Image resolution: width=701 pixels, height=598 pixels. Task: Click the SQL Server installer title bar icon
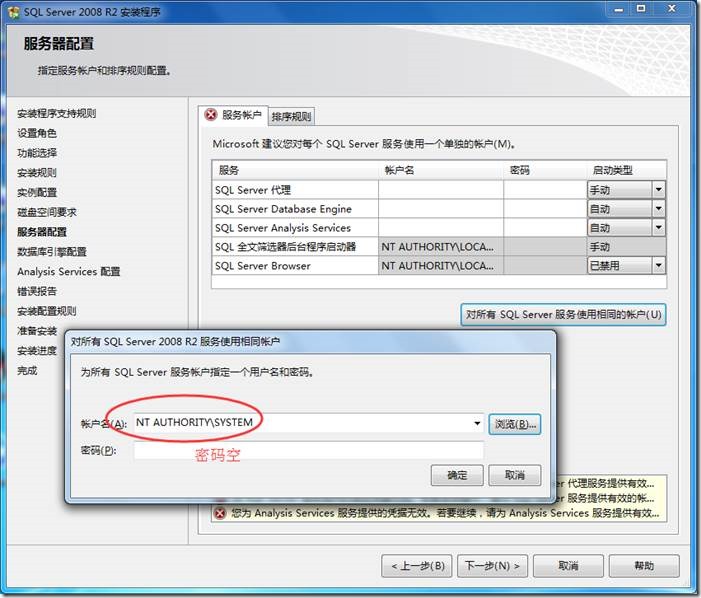(14, 12)
